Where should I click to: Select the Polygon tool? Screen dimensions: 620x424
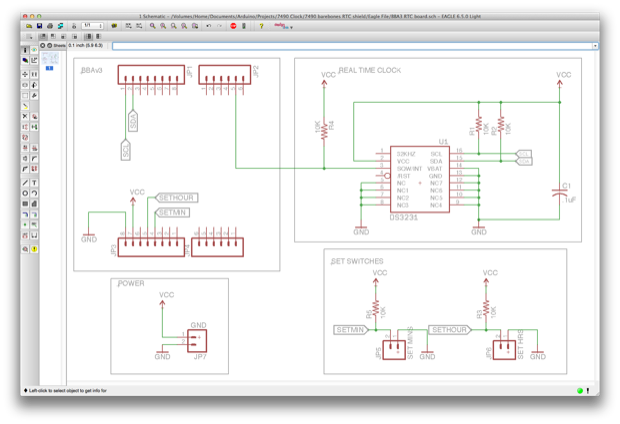pyautogui.click(x=34, y=204)
